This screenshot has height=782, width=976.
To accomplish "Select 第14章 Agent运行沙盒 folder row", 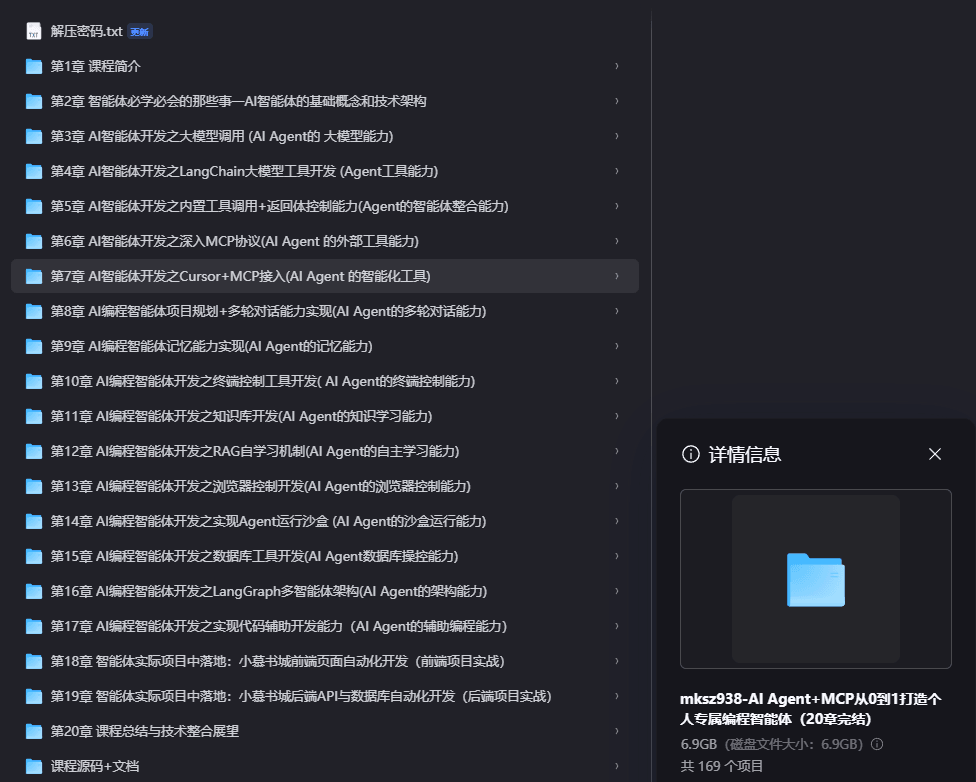I will 268,521.
